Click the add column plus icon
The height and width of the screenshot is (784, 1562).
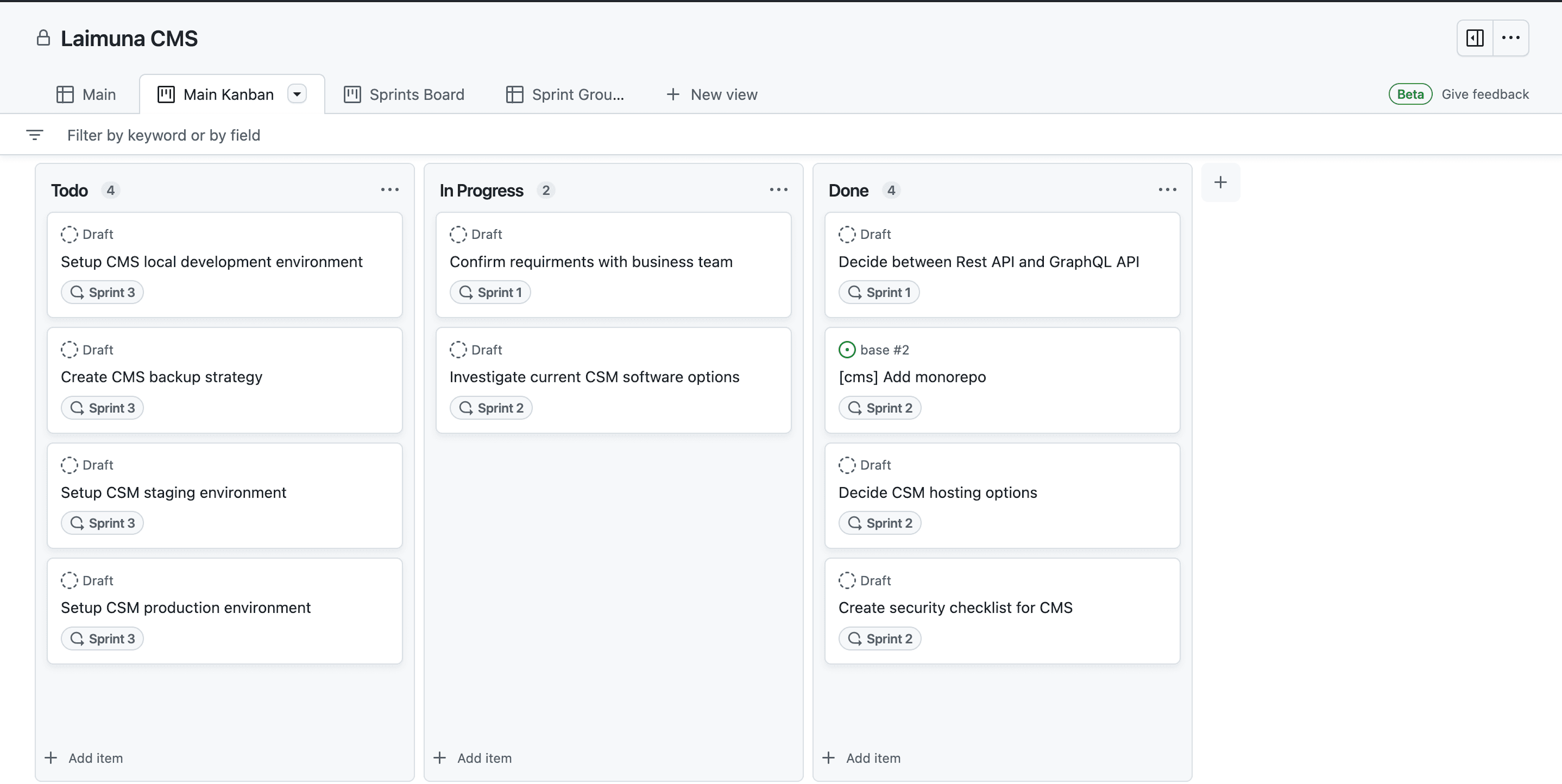[1221, 183]
